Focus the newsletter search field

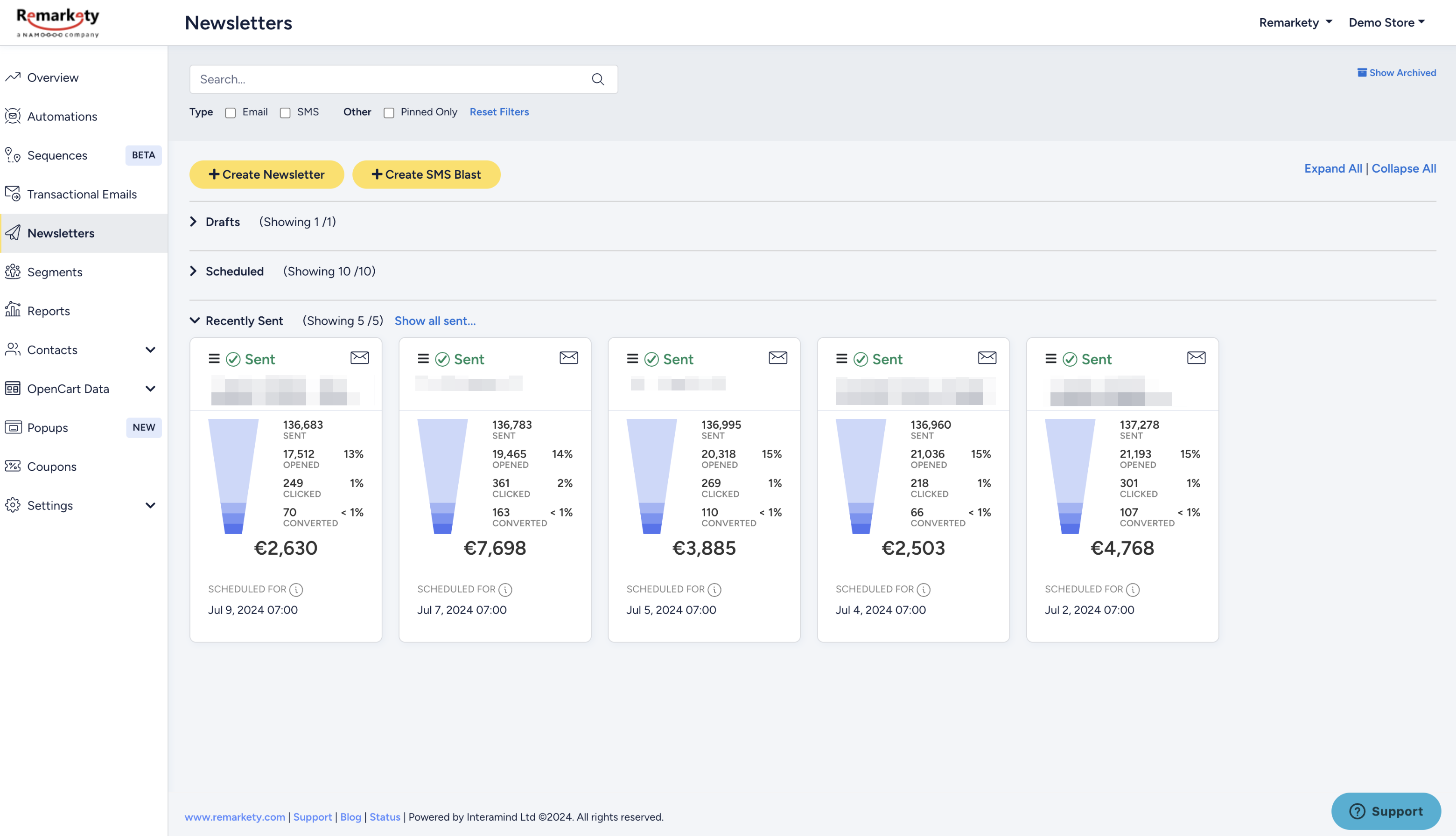pos(403,79)
